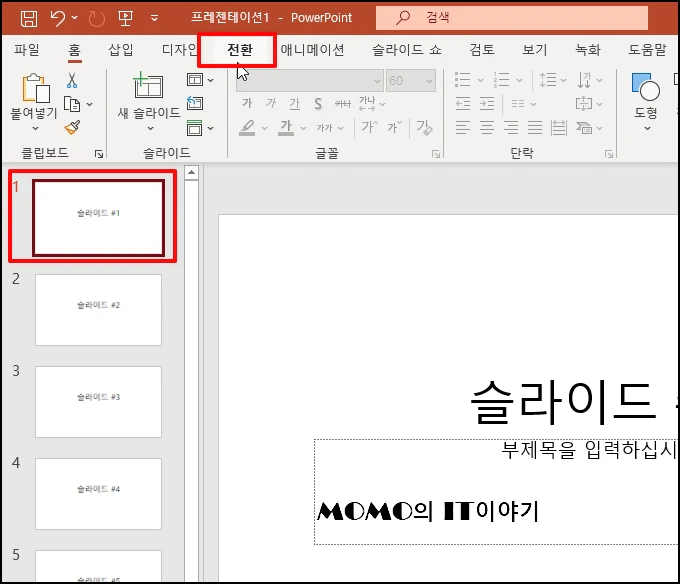Viewport: 680px width, 584px height.
Task: Toggle underline text formatting
Action: click(x=295, y=104)
